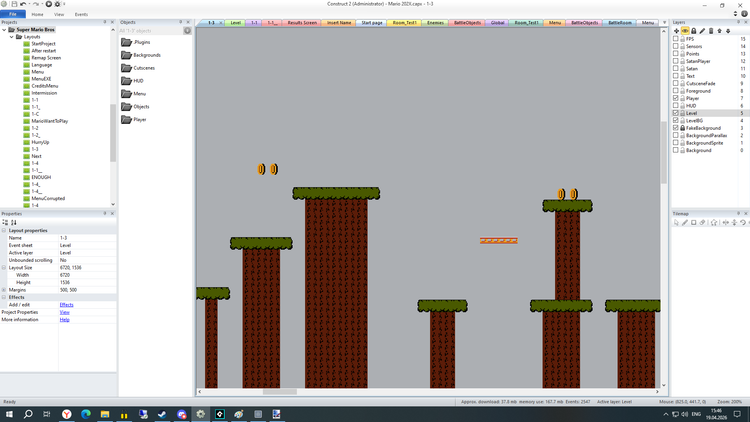Screen dimensions: 750x422
Task: Open the File menu
Action: 13,14
